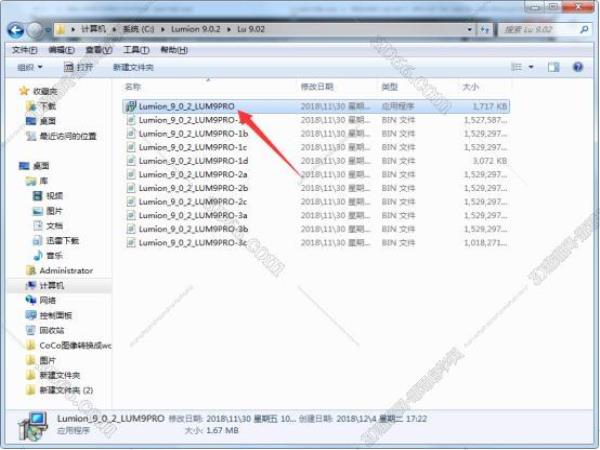Select the file Lumion_9_0_2_LUM9PRO-2c
This screenshot has height=450, width=600.
coord(193,202)
